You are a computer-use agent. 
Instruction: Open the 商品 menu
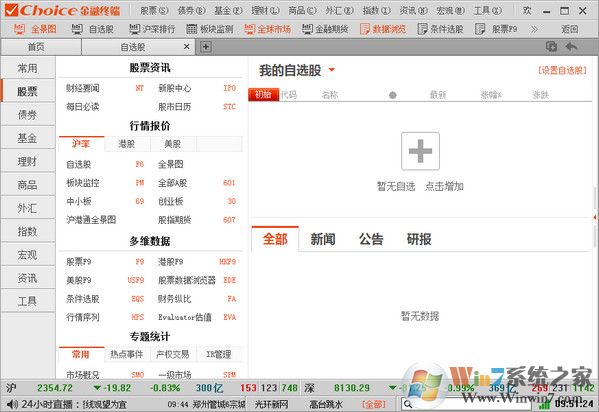[x=302, y=10]
